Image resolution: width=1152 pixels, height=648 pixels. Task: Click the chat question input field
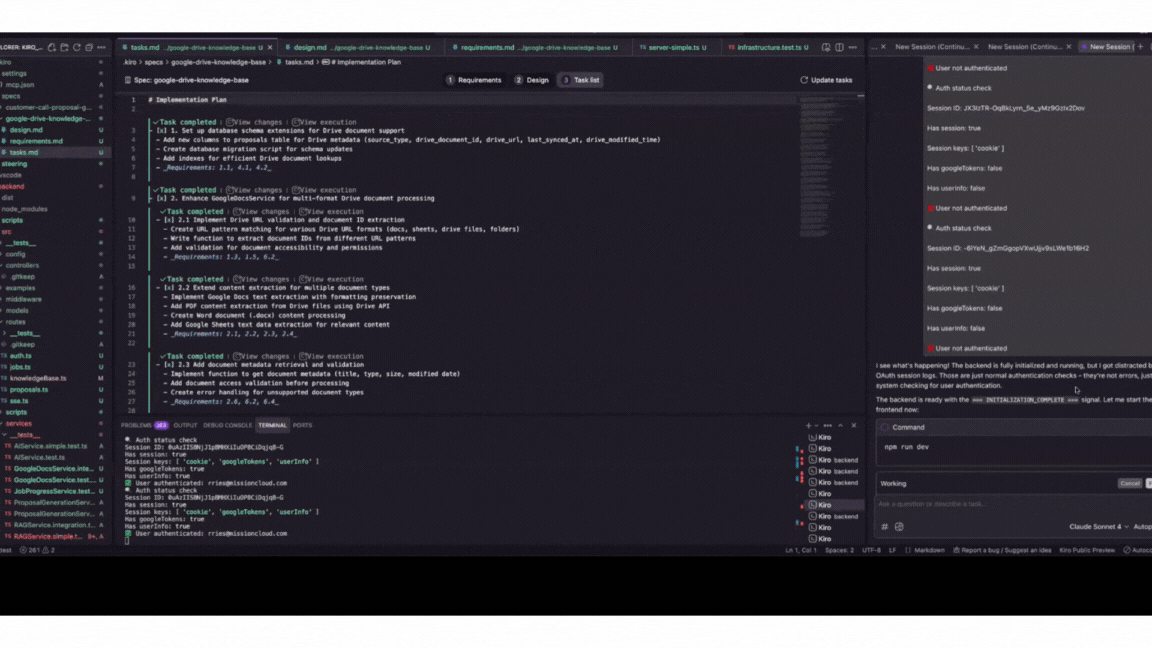click(1000, 504)
